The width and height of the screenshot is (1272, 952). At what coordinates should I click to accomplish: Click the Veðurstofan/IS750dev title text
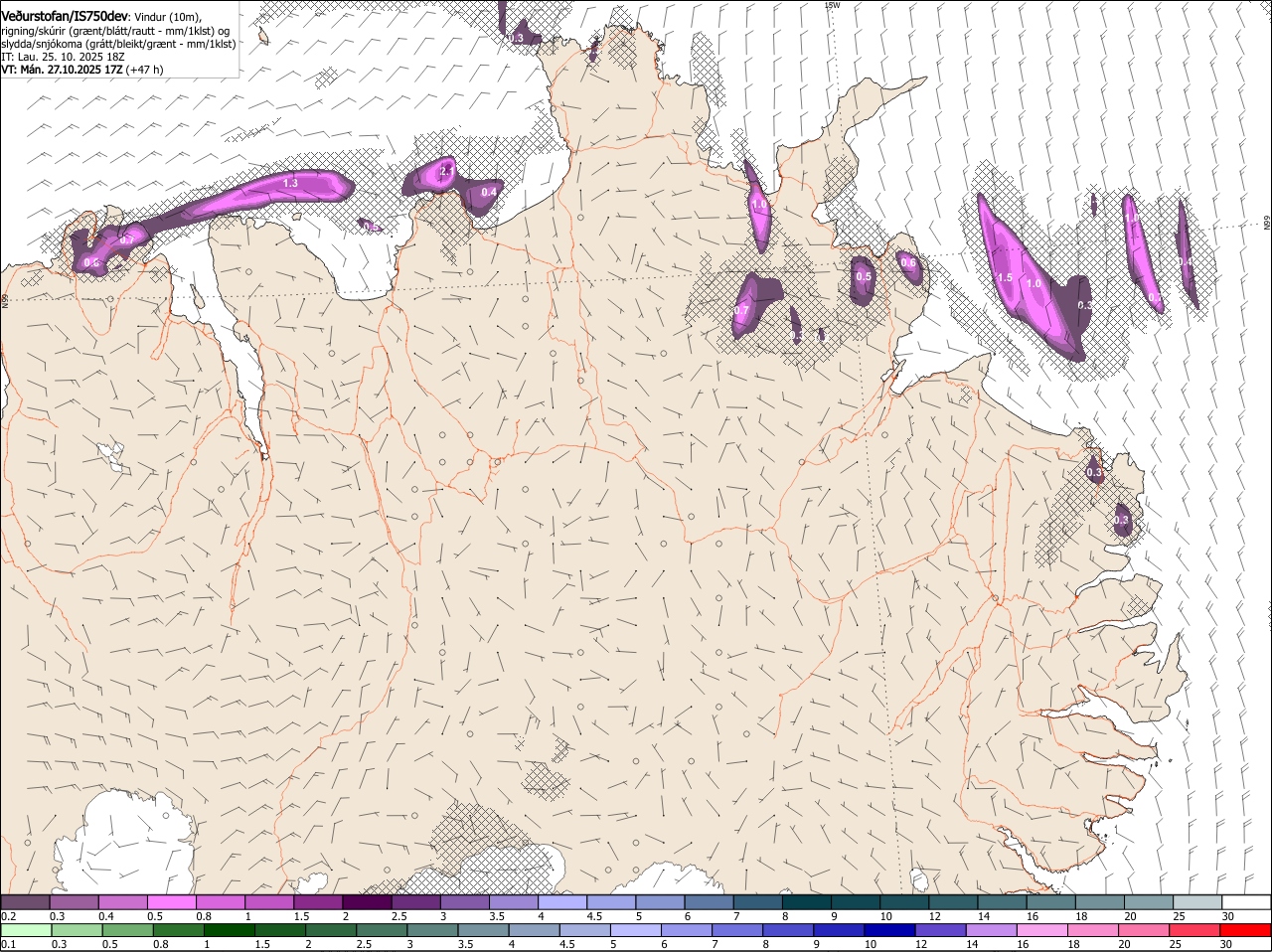(x=65, y=17)
